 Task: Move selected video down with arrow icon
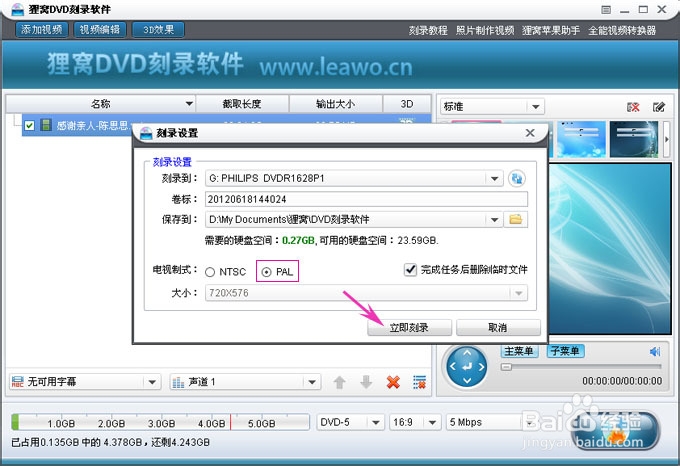tap(366, 382)
